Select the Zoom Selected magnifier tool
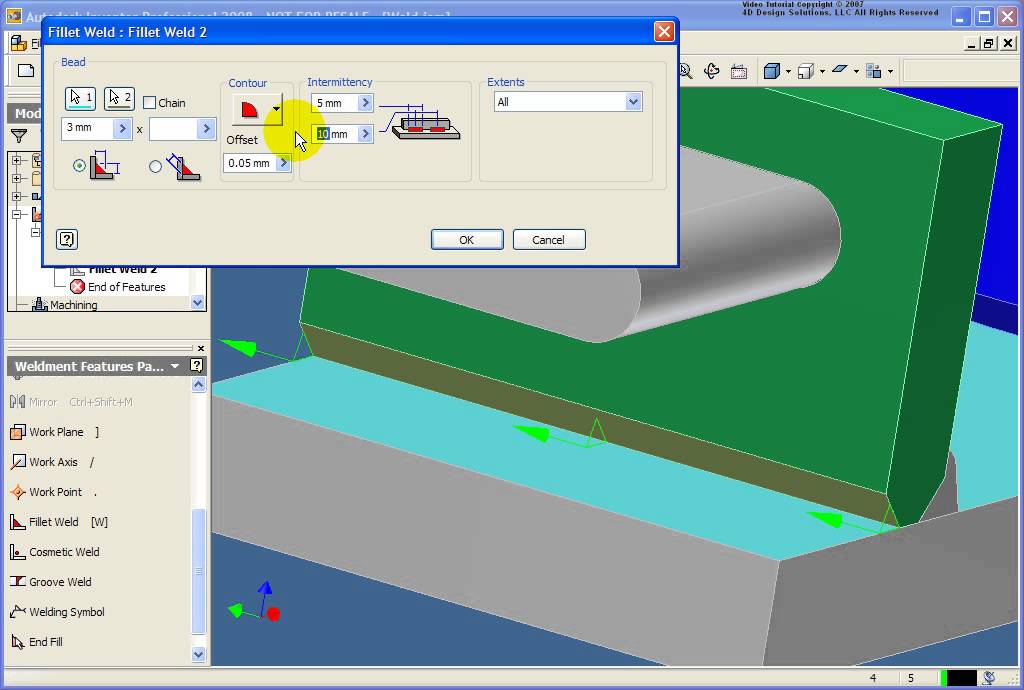 [x=685, y=71]
